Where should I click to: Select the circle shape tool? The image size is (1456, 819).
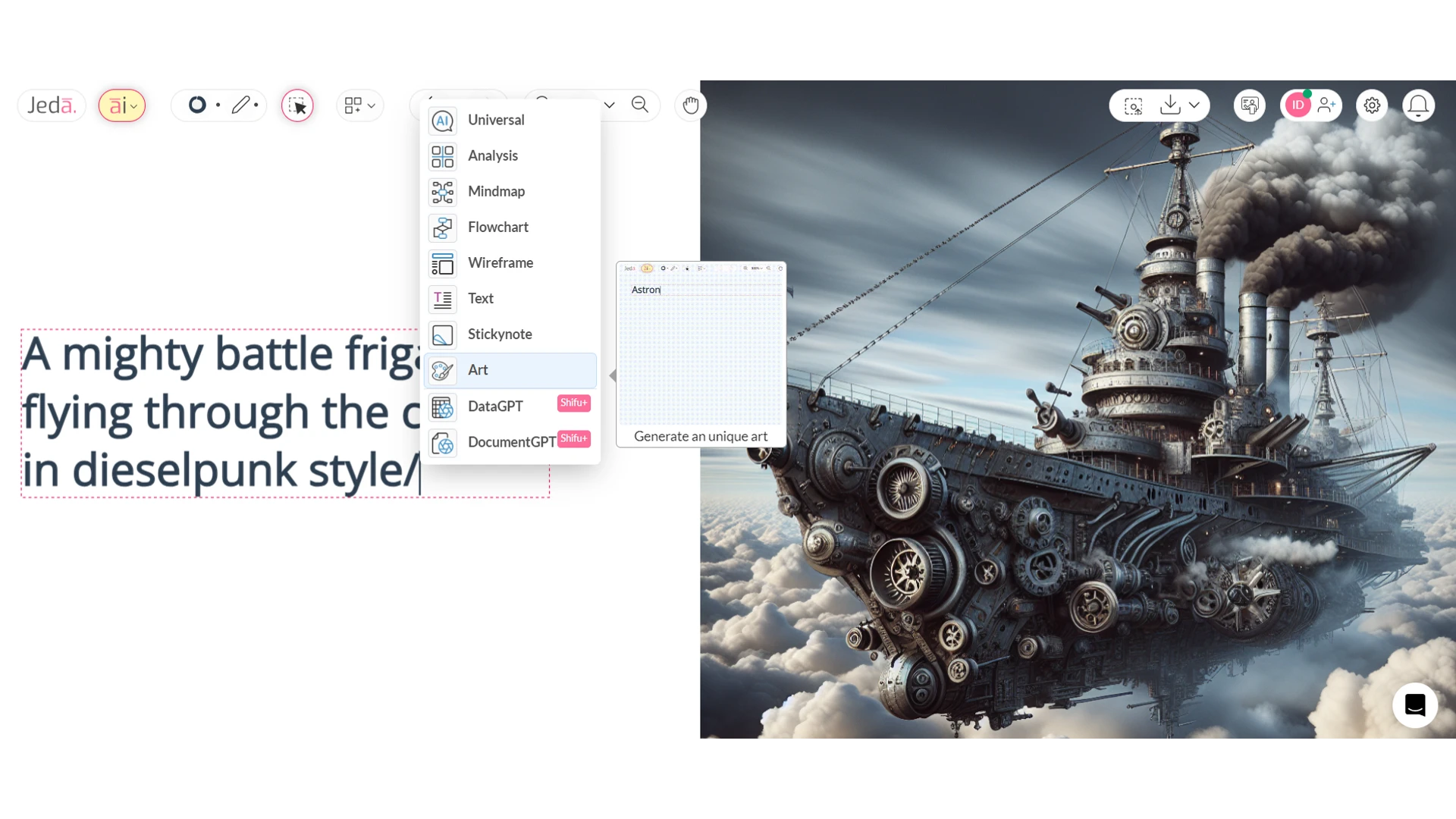coord(196,104)
